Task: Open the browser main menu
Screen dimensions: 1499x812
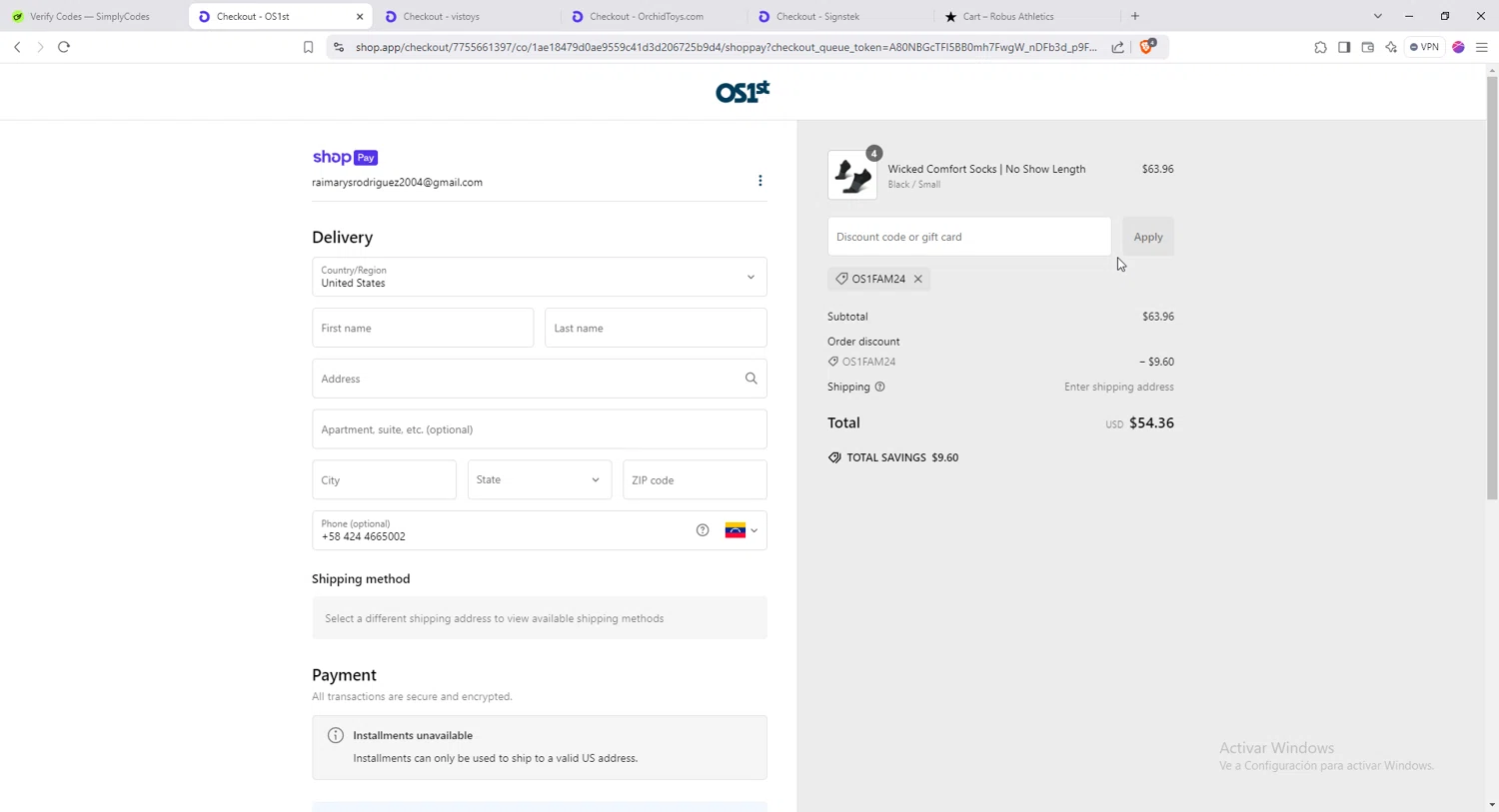Action: tap(1482, 47)
